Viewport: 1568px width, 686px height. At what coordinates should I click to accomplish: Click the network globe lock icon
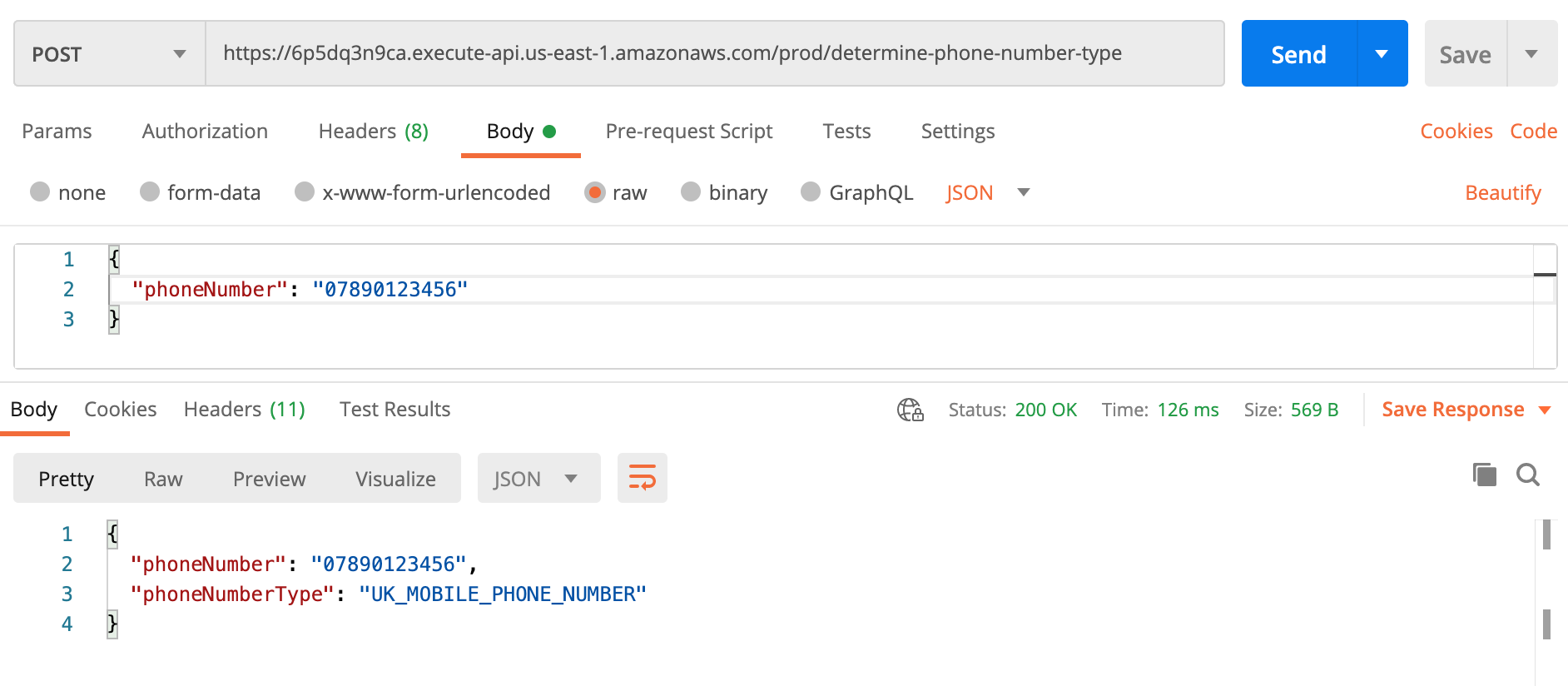coord(911,410)
